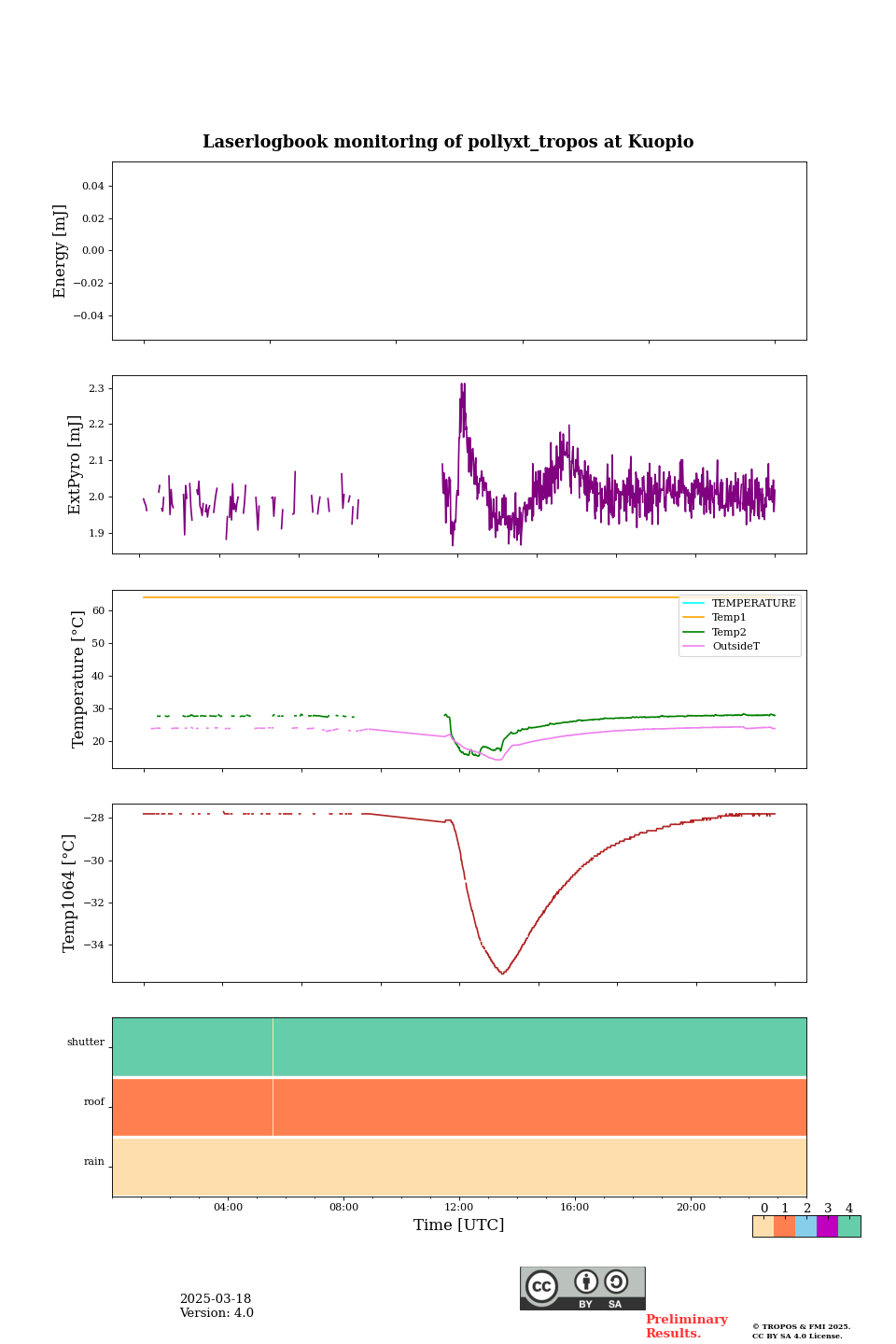896x1344 pixels.
Task: Click the 'Temp1064 [°C]' axis label
Action: (69, 893)
